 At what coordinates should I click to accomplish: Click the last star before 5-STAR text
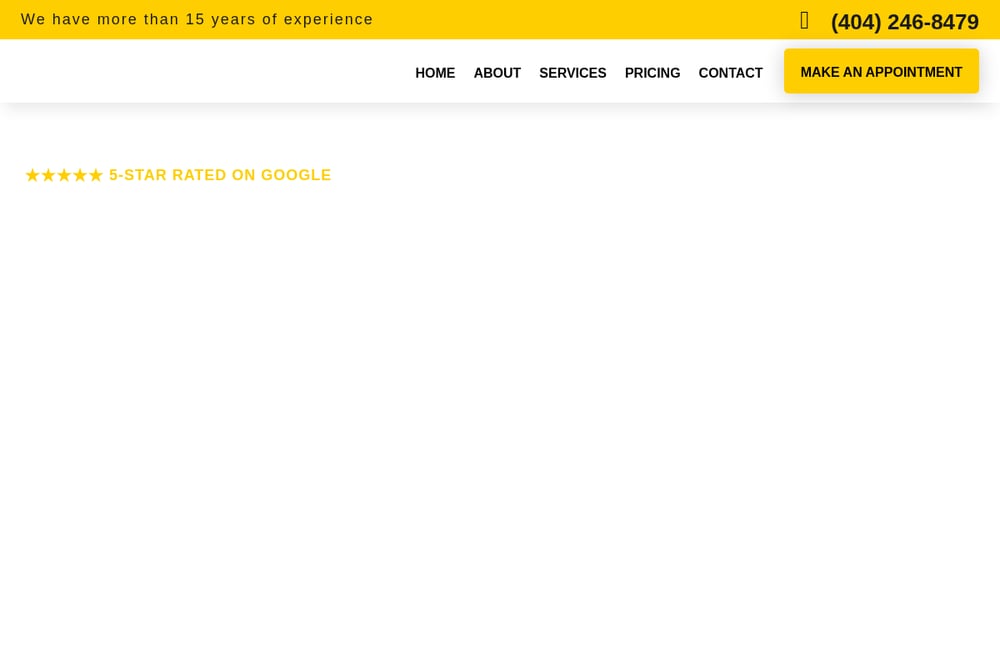click(x=96, y=175)
